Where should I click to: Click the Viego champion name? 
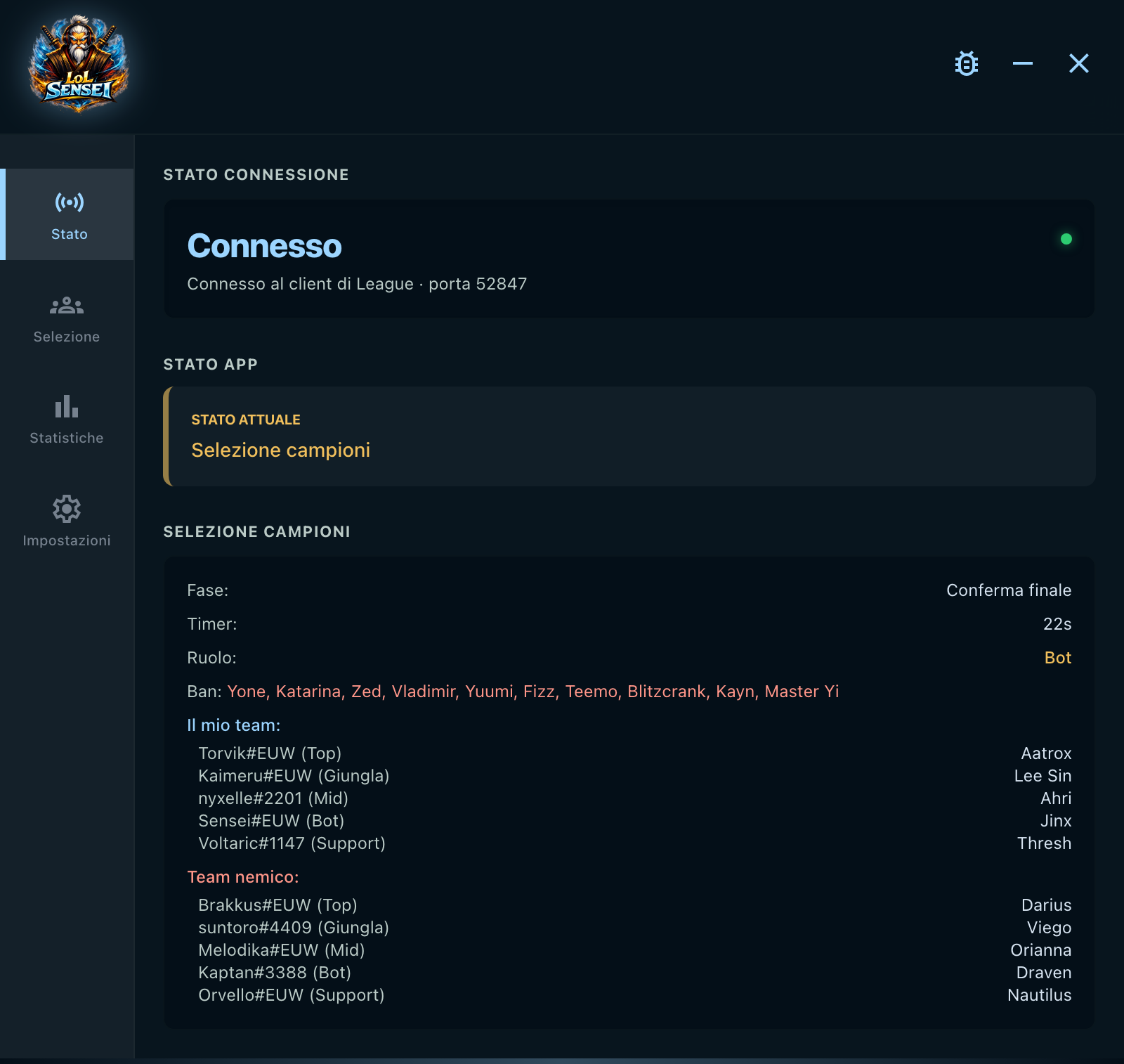[1049, 928]
